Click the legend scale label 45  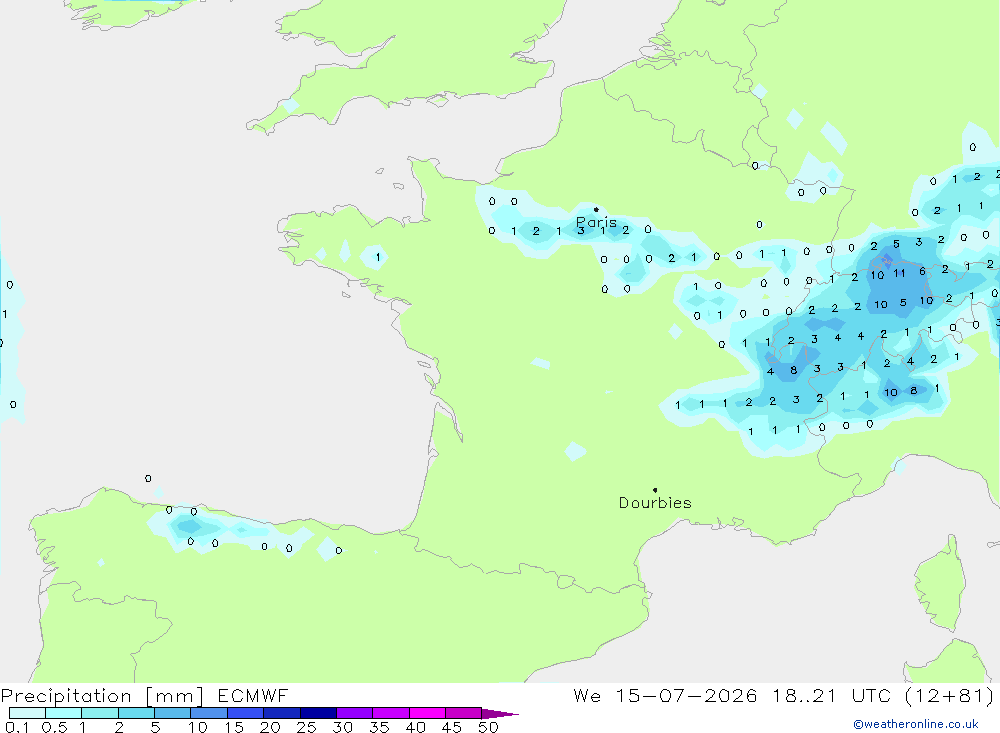[x=452, y=727]
